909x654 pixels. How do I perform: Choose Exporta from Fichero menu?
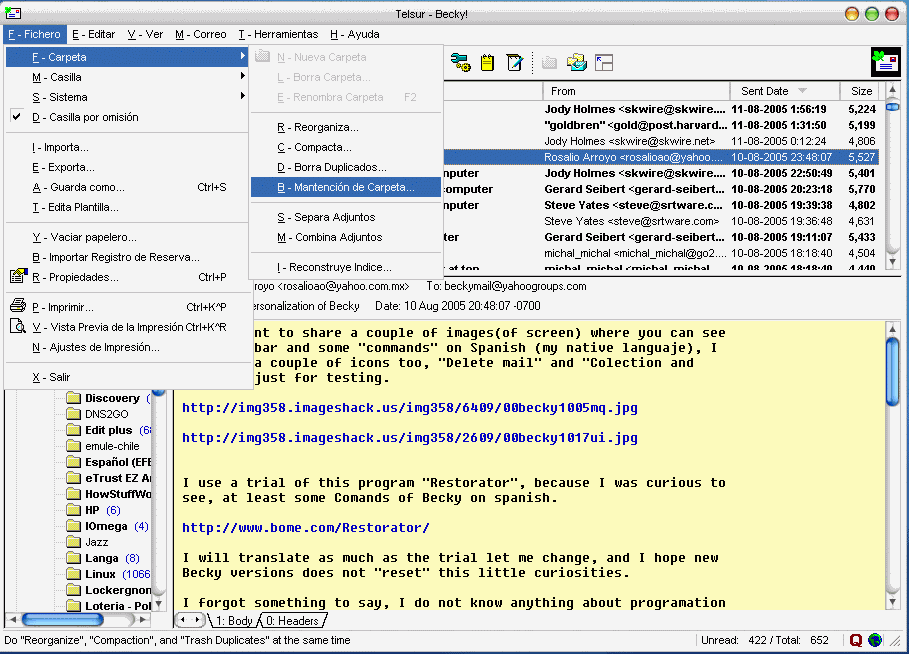coord(128,167)
